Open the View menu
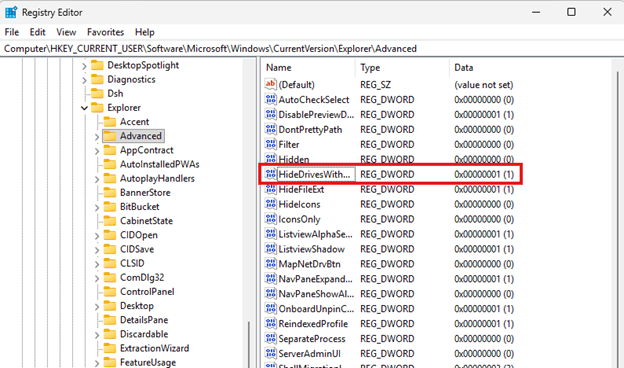The width and height of the screenshot is (624, 368). point(66,32)
